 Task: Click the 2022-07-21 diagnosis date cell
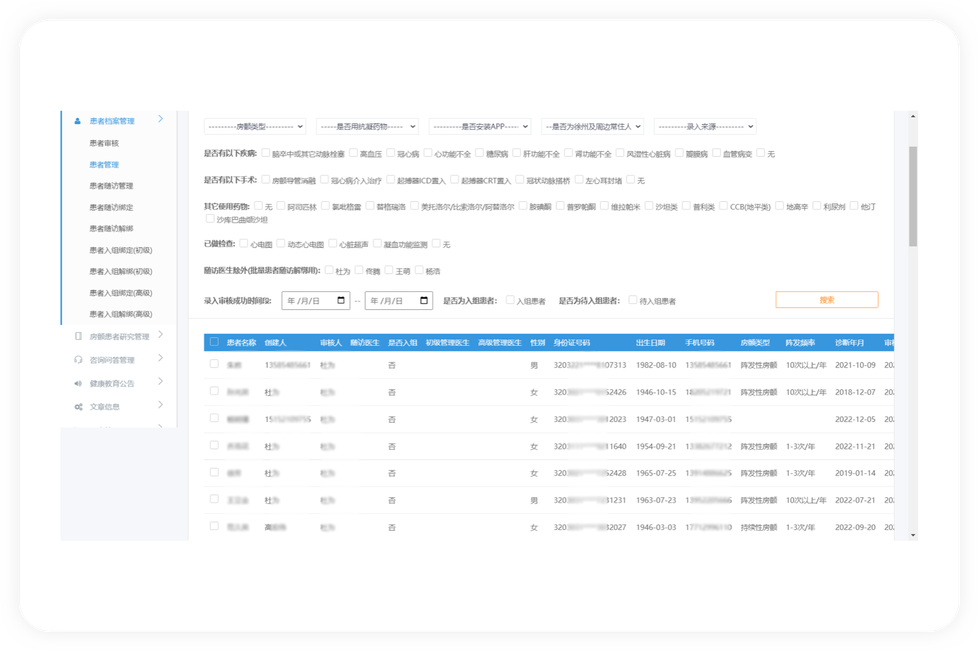click(856, 500)
